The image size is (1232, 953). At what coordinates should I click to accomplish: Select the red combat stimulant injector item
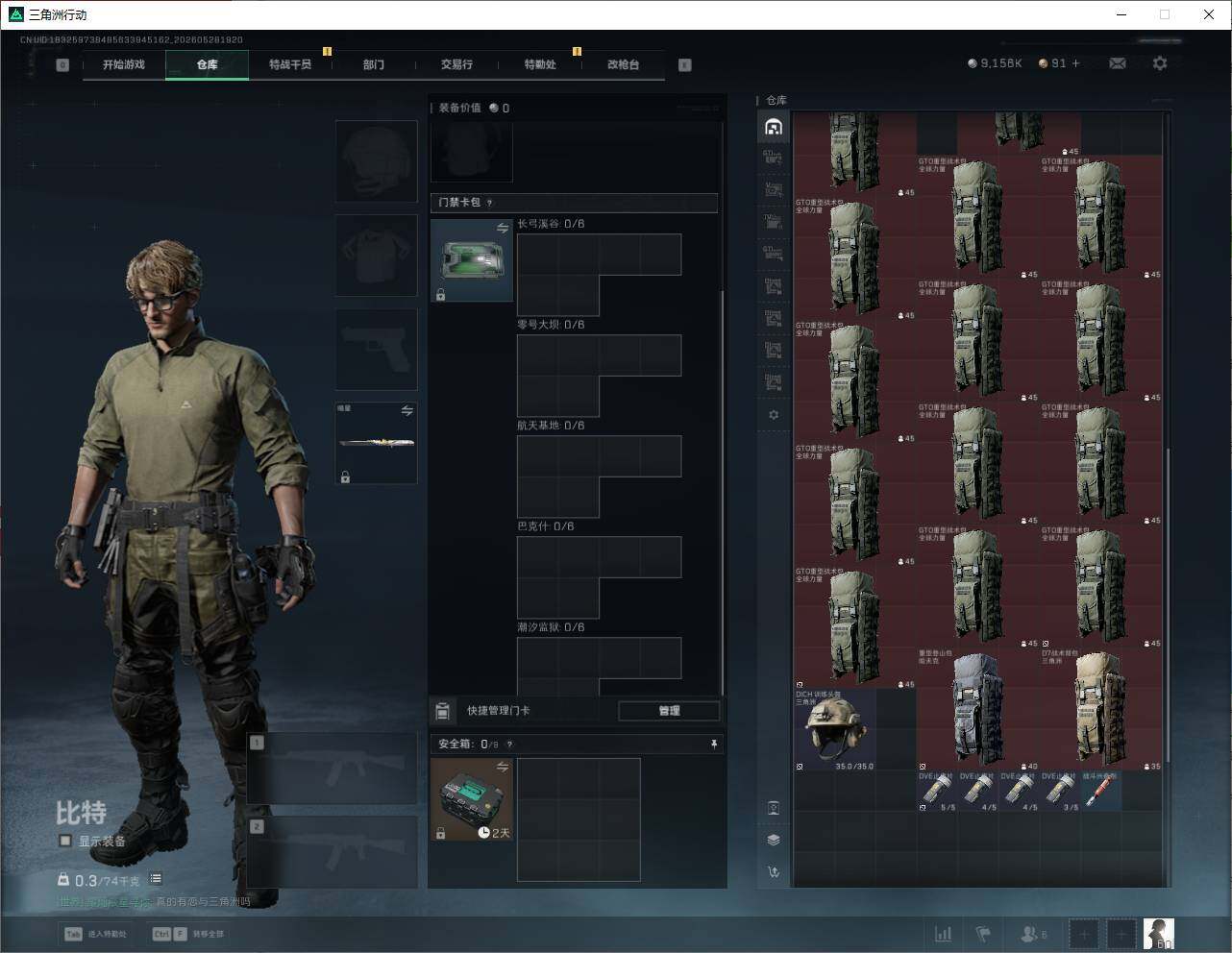point(1101,791)
